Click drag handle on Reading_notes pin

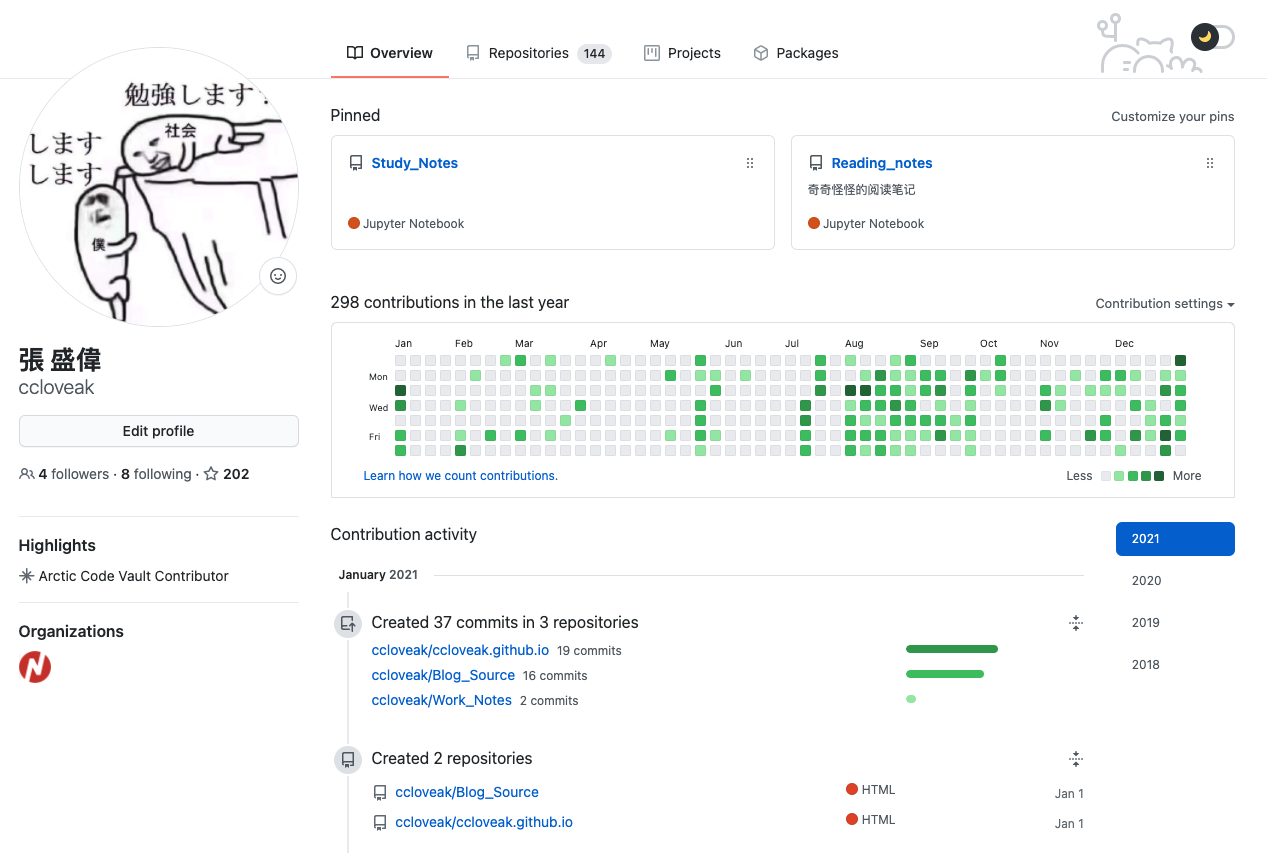[1209, 163]
